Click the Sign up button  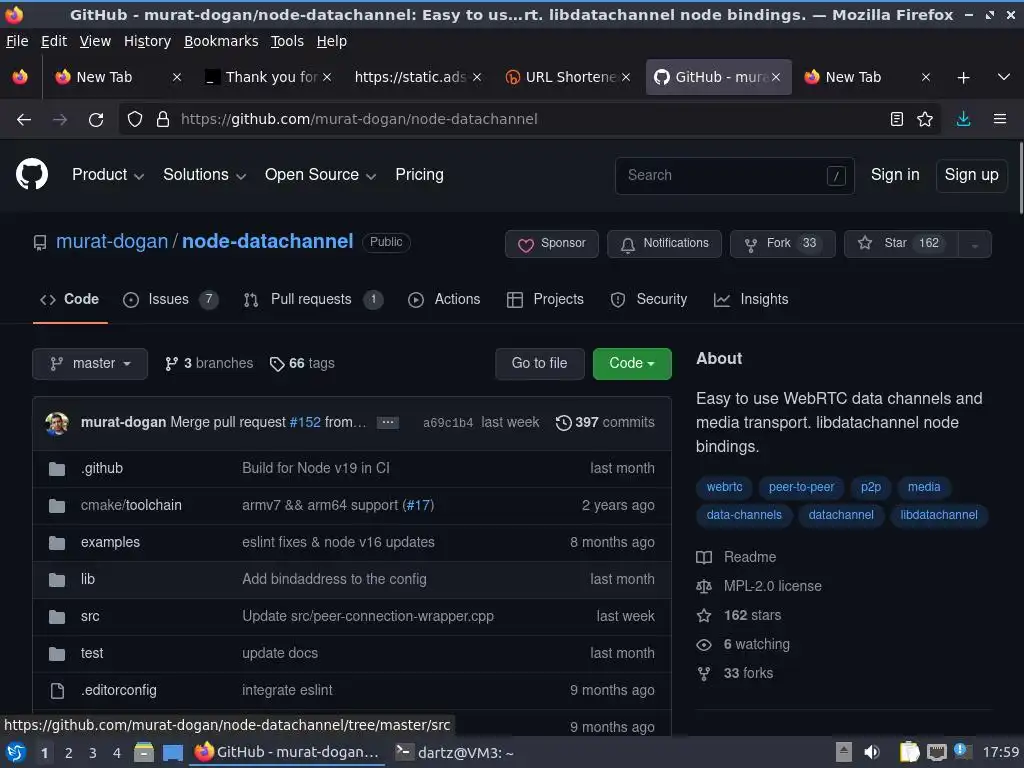click(971, 175)
